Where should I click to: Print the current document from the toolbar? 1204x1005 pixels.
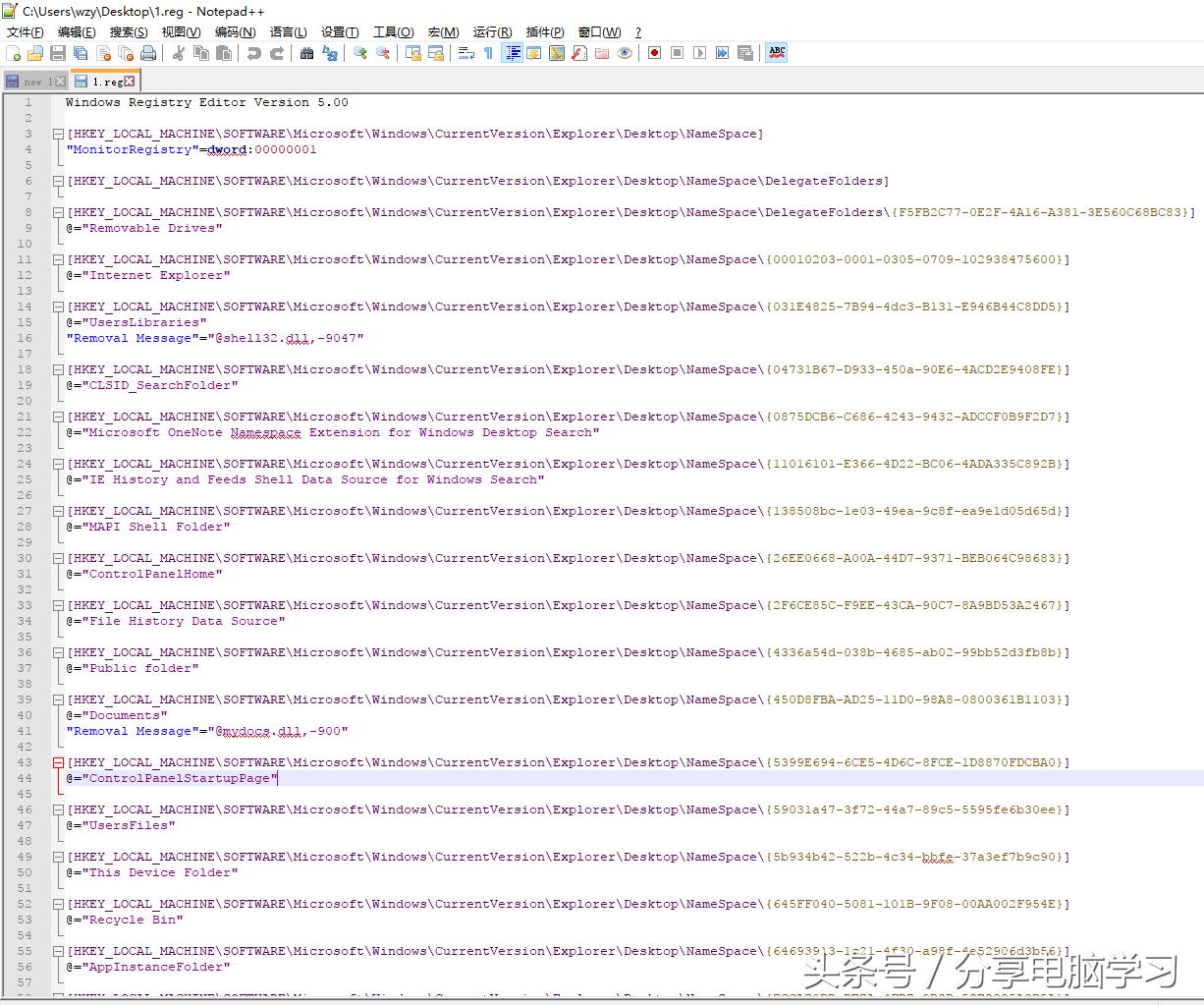pyautogui.click(x=149, y=52)
